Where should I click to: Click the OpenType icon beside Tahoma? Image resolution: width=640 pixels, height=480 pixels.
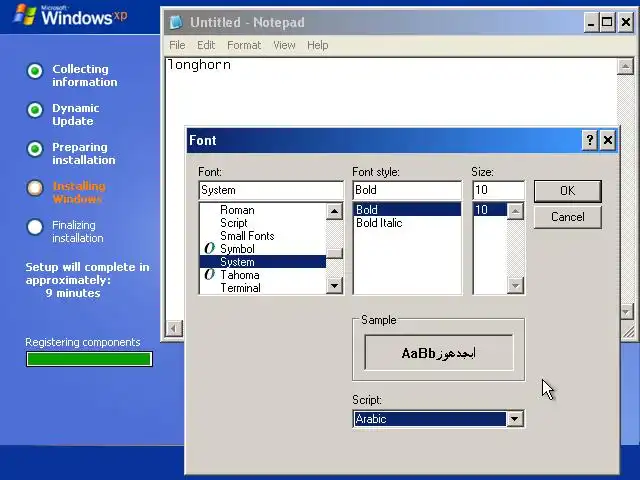pos(209,274)
